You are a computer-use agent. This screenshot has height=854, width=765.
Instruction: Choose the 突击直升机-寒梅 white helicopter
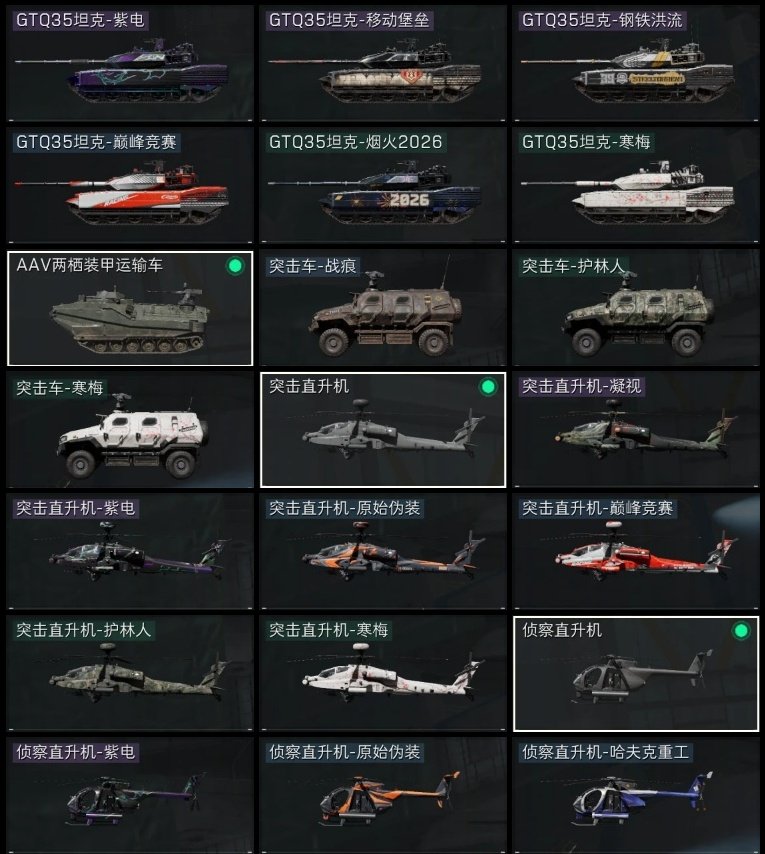(x=383, y=674)
